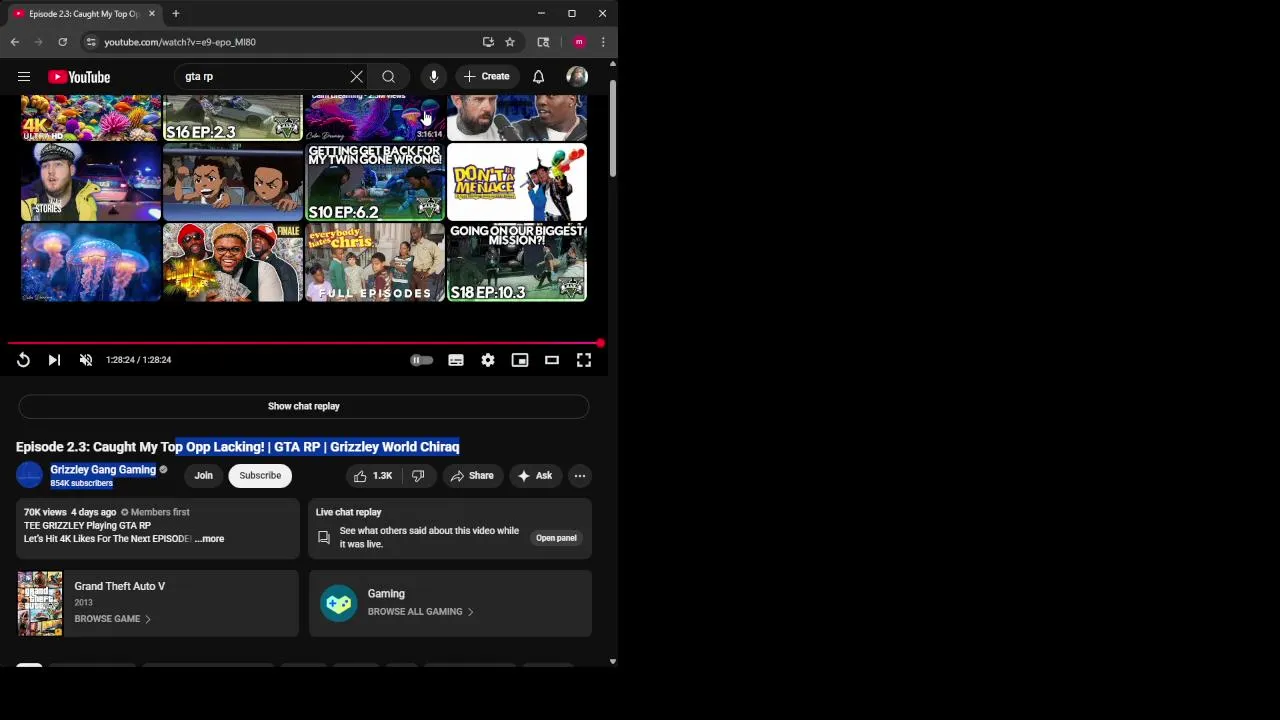The image size is (1280, 720).
Task: Unmute the video player volume
Action: [x=86, y=360]
